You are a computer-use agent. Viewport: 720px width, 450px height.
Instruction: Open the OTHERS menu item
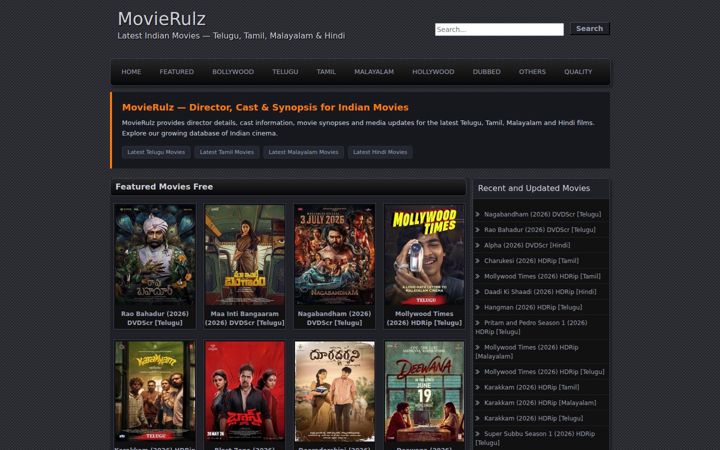pos(532,72)
